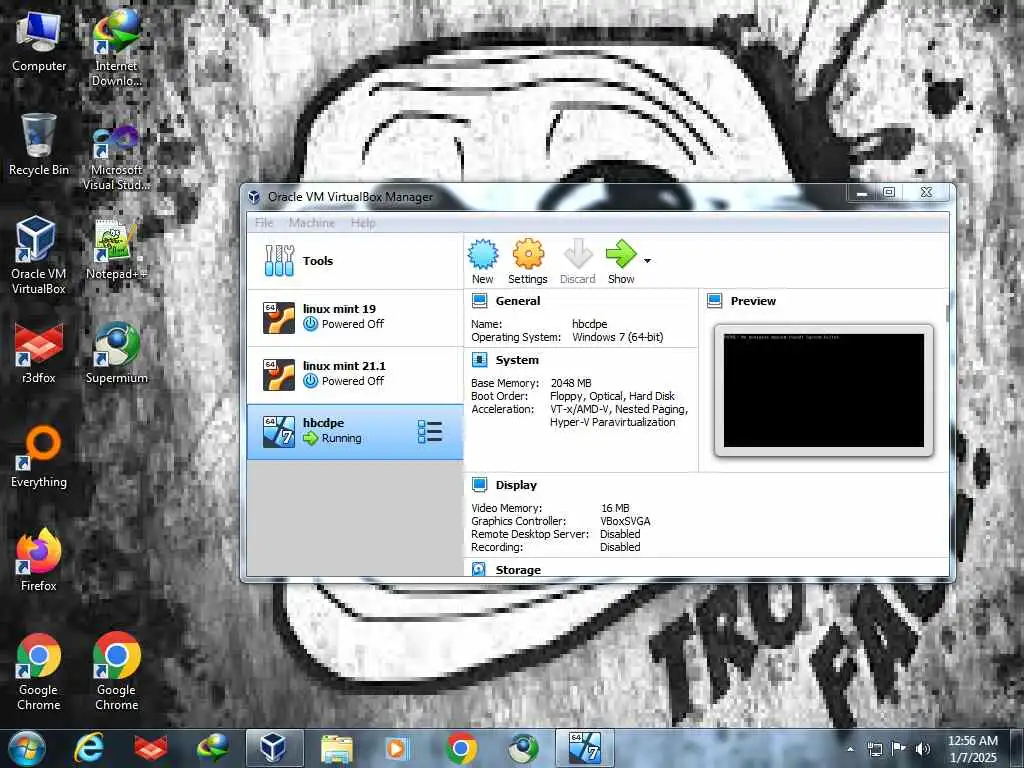1024x768 pixels.
Task: Click the Notepad++ desktop shortcut
Action: tap(116, 249)
